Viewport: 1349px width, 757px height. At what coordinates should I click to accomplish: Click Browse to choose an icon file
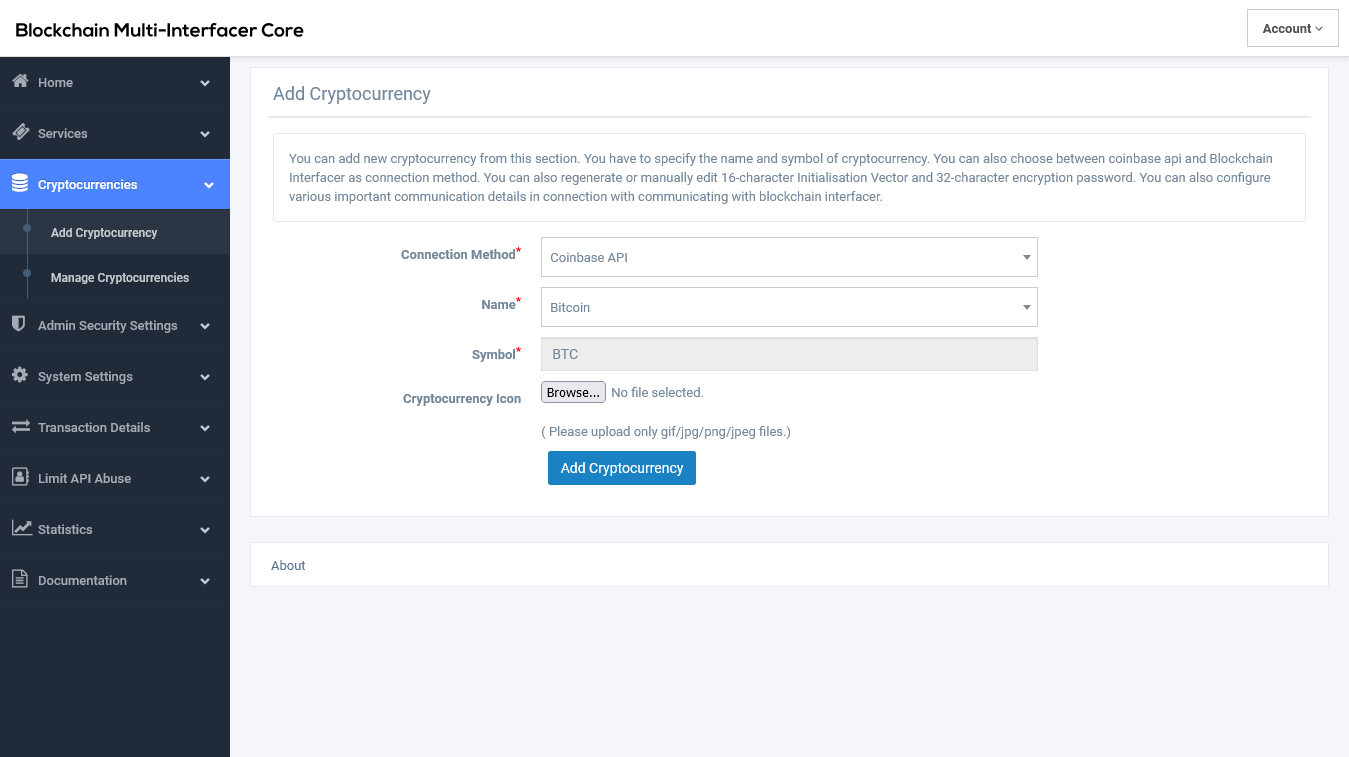click(572, 391)
